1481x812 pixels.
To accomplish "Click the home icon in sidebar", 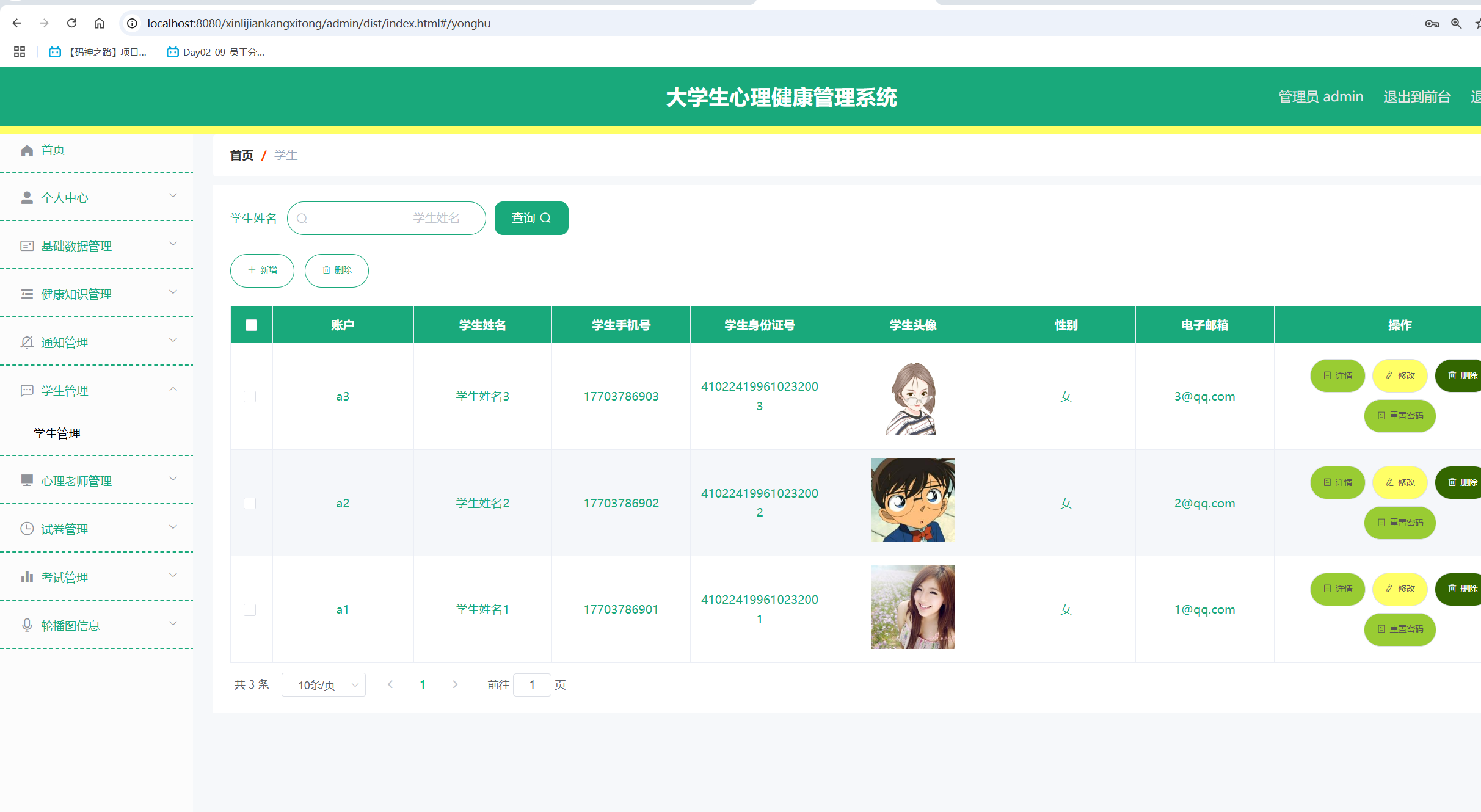I will pyautogui.click(x=27, y=150).
